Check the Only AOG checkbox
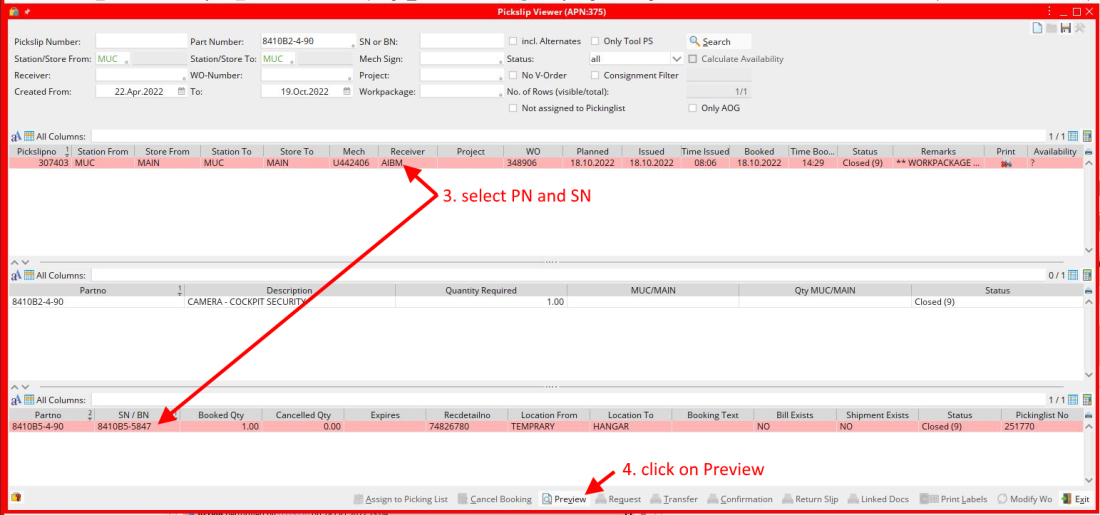This screenshot has height=515, width=1100. [693, 108]
